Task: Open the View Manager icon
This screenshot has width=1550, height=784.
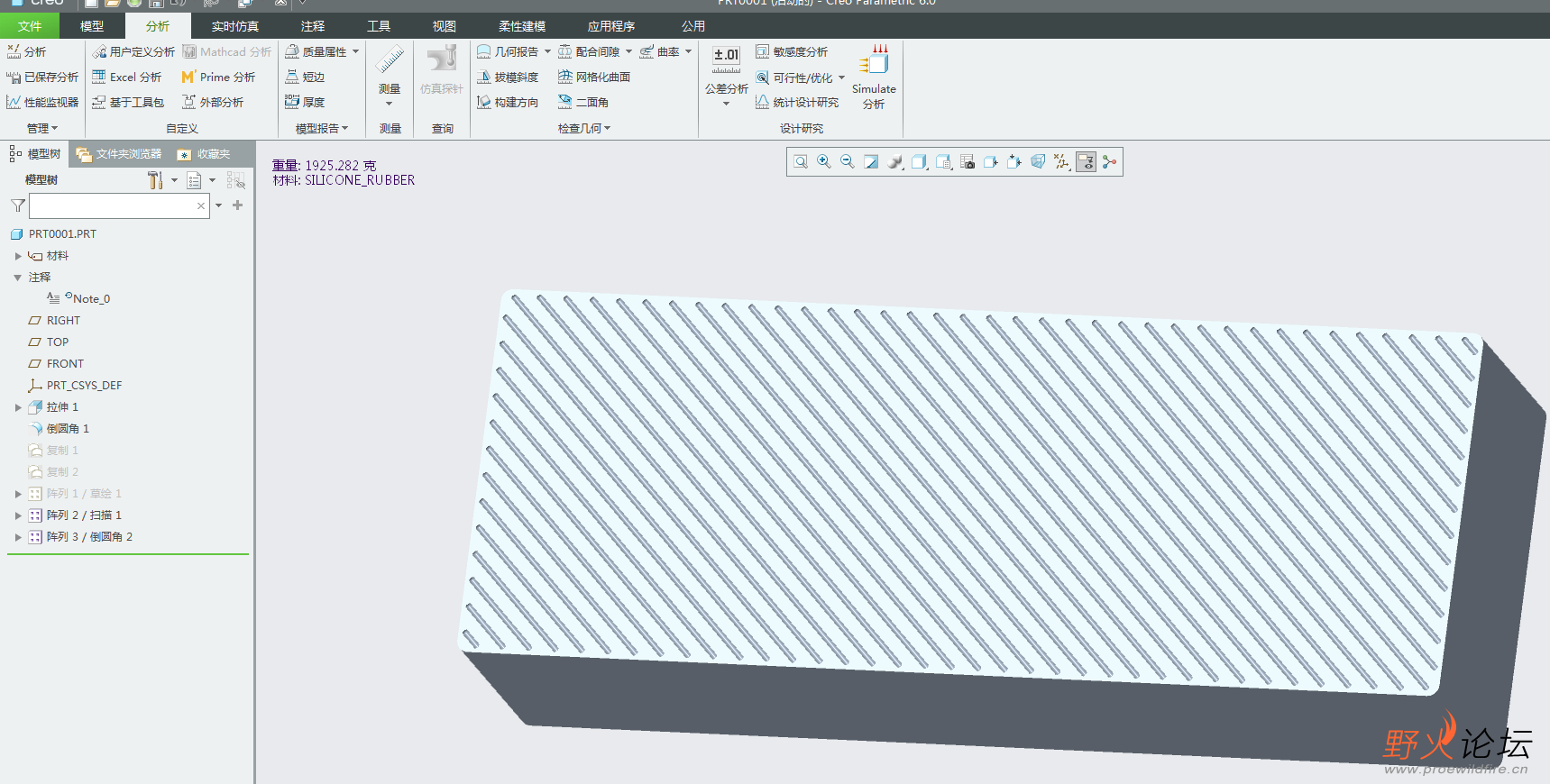Action: [943, 162]
